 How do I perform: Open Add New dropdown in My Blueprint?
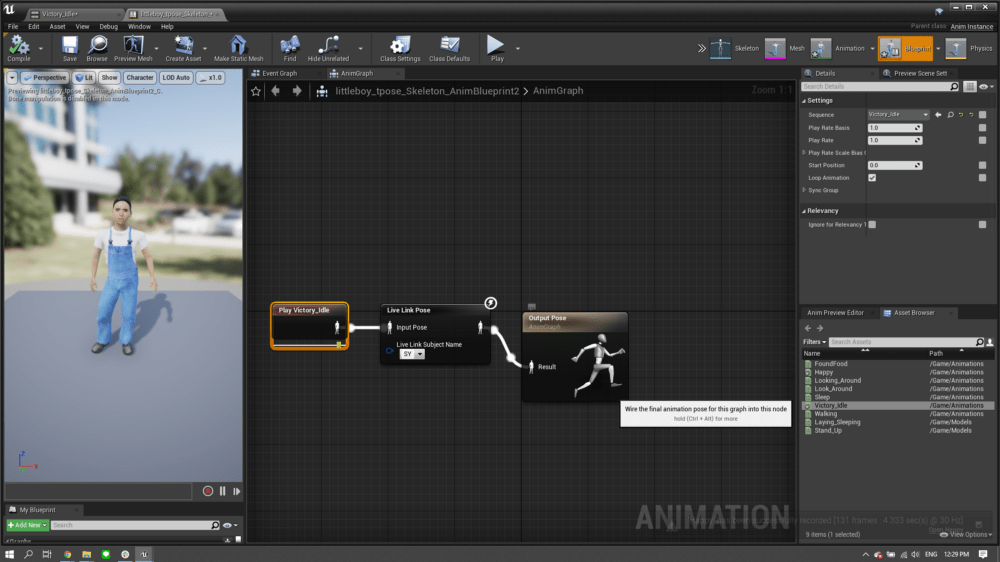coord(27,525)
